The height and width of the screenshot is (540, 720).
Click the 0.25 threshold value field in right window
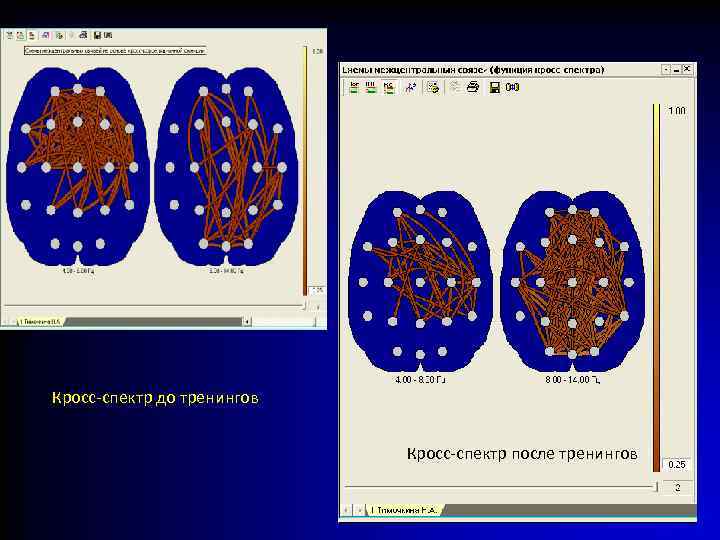coord(677,465)
